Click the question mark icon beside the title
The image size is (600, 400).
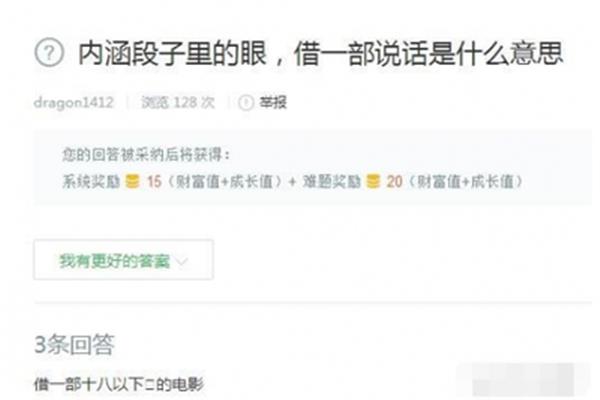point(49,53)
